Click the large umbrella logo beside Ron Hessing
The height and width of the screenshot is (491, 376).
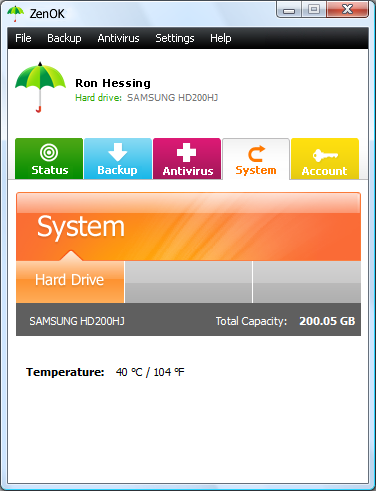tap(40, 87)
